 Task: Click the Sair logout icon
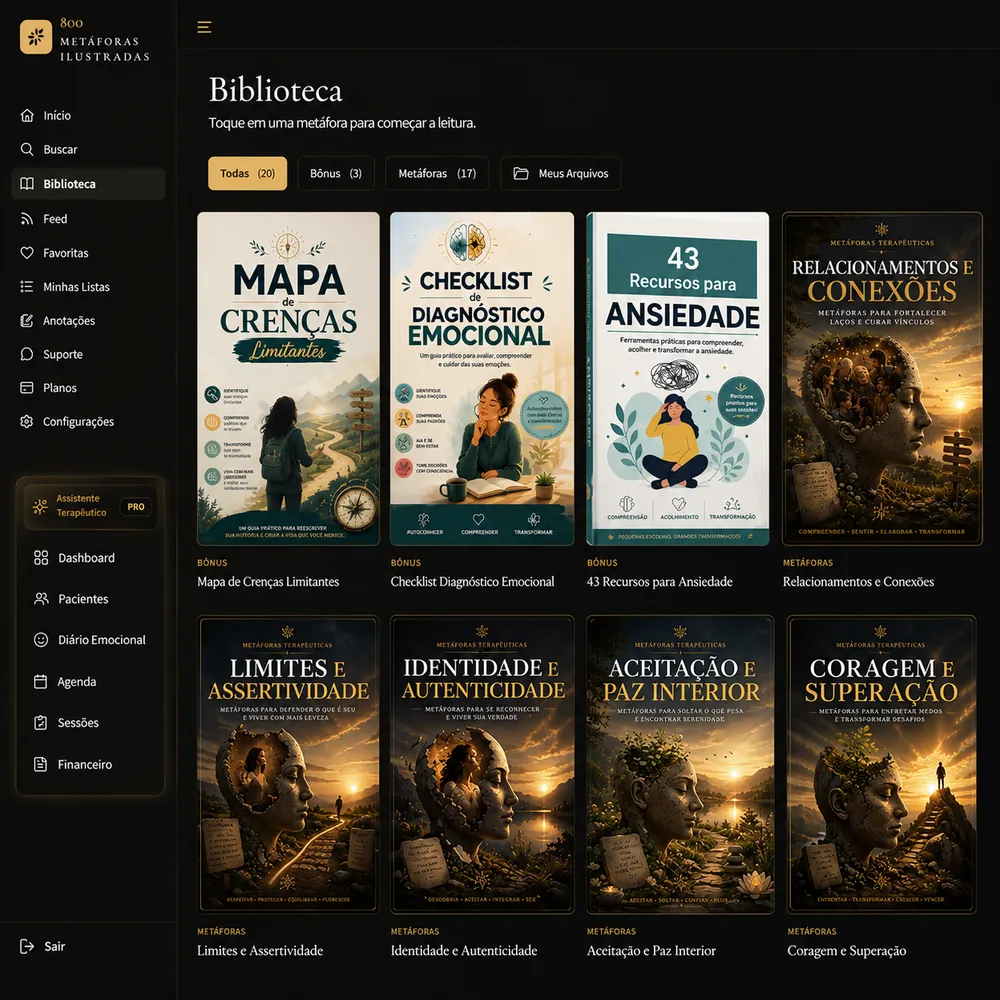27,946
